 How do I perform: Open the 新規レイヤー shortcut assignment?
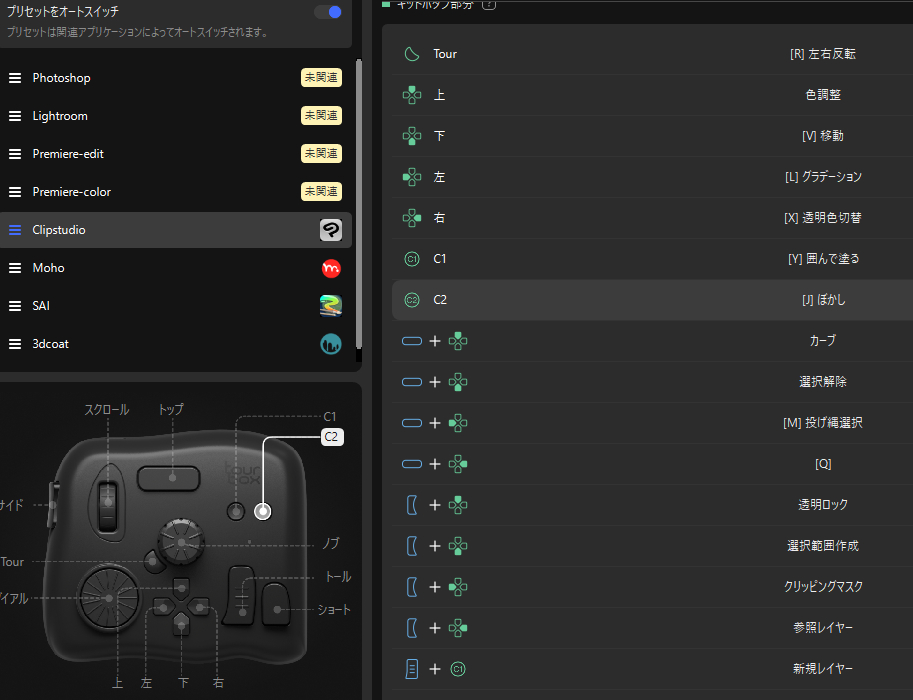click(822, 669)
